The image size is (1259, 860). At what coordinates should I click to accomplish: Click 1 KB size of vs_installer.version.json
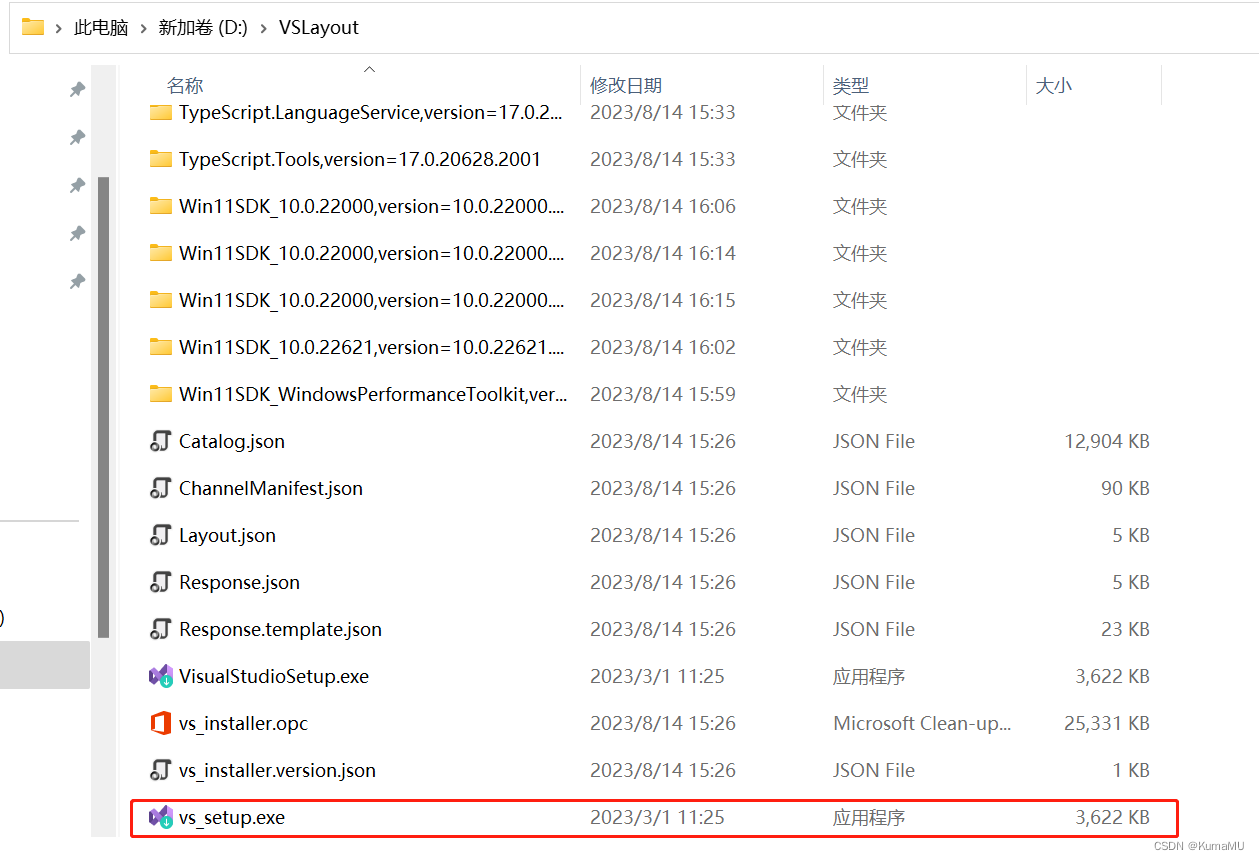[1131, 770]
